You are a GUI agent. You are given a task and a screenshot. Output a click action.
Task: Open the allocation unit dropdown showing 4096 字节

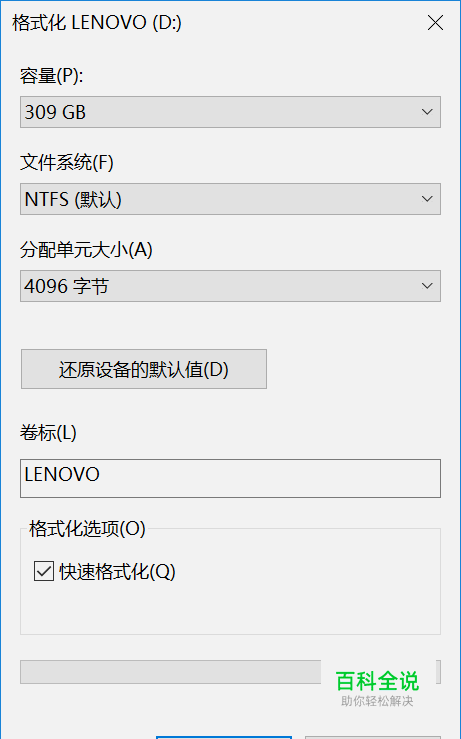[x=230, y=286]
